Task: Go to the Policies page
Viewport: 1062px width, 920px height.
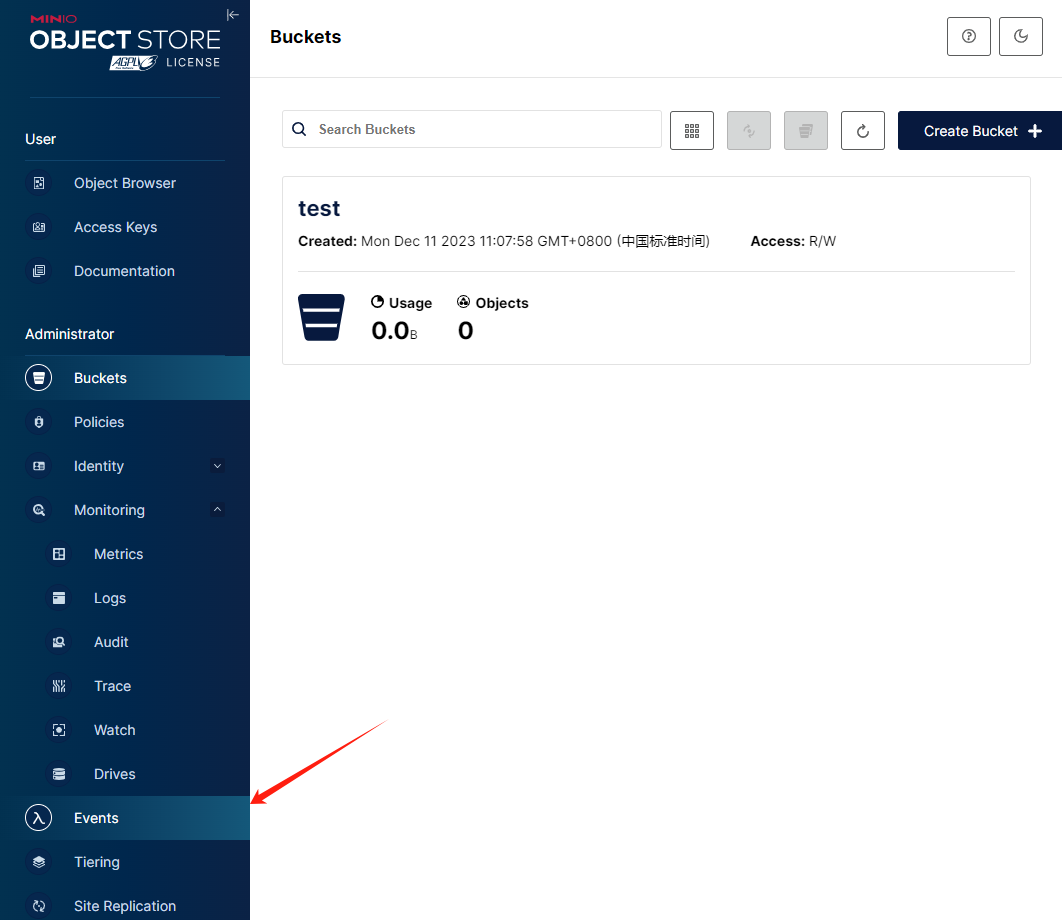Action: pyautogui.click(x=100, y=422)
